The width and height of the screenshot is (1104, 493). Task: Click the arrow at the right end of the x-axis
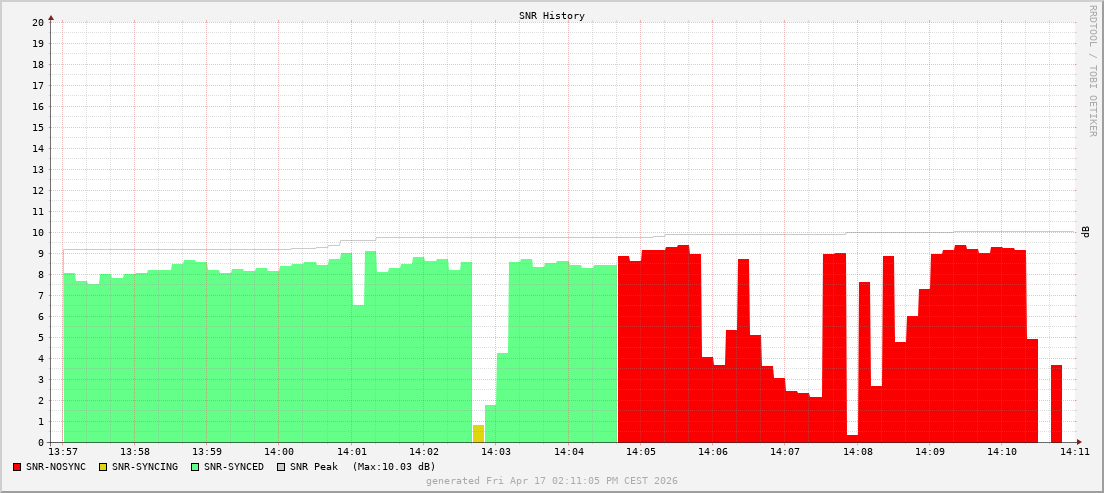point(1078,442)
